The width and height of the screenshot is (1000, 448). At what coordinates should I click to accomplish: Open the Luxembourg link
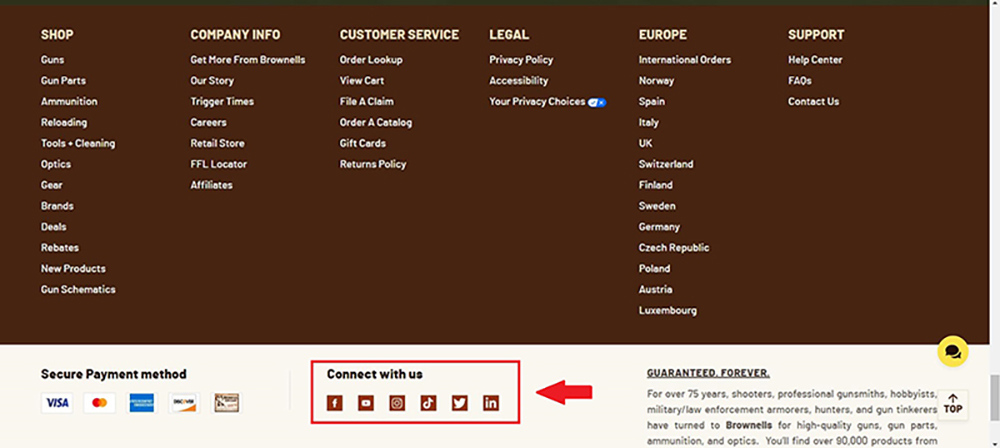click(668, 311)
